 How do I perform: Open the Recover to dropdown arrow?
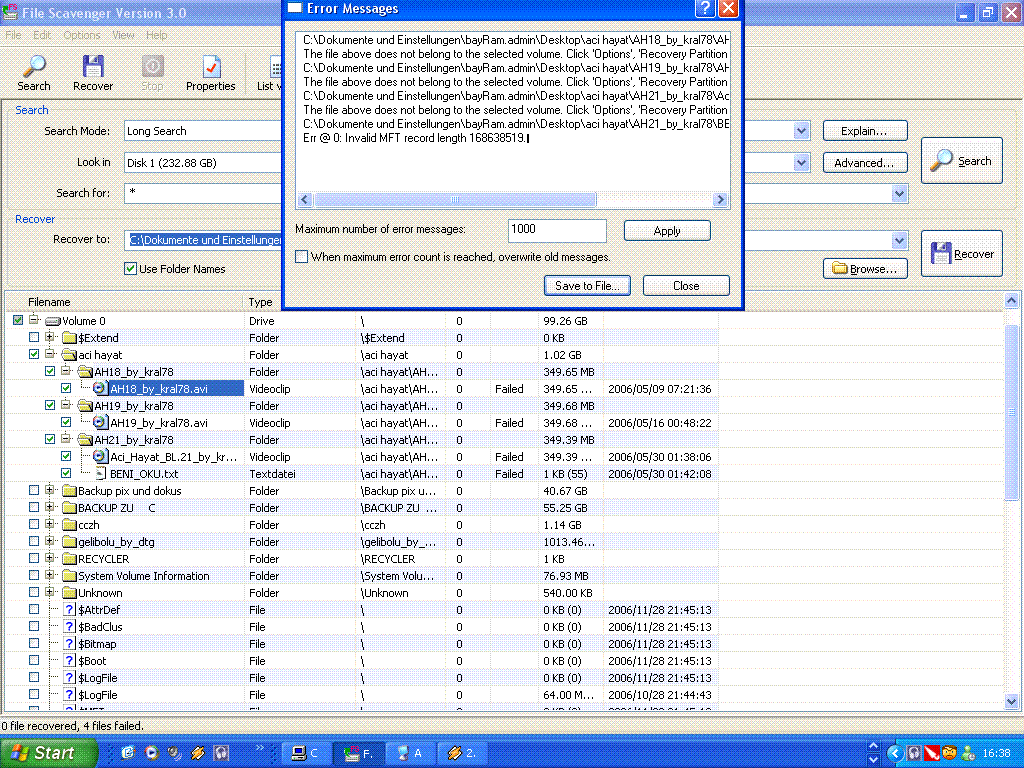899,240
